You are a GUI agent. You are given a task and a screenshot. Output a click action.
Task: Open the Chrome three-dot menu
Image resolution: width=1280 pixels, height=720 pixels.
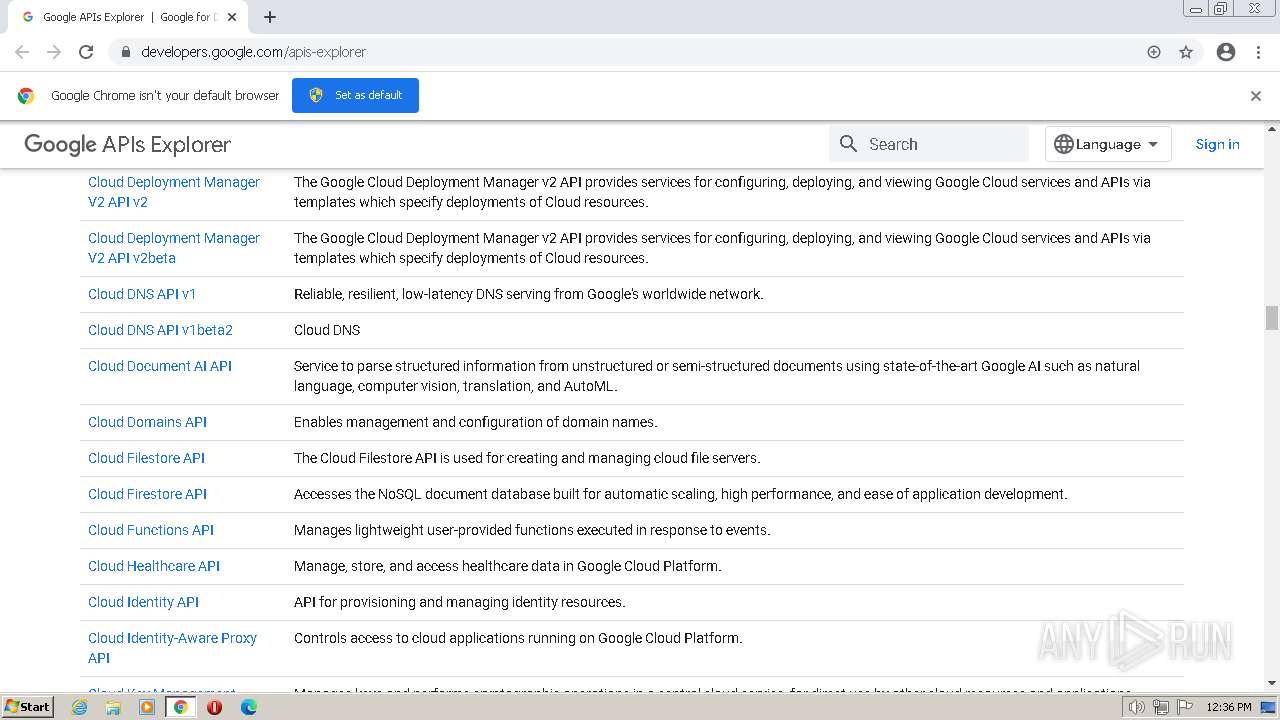(x=1258, y=52)
